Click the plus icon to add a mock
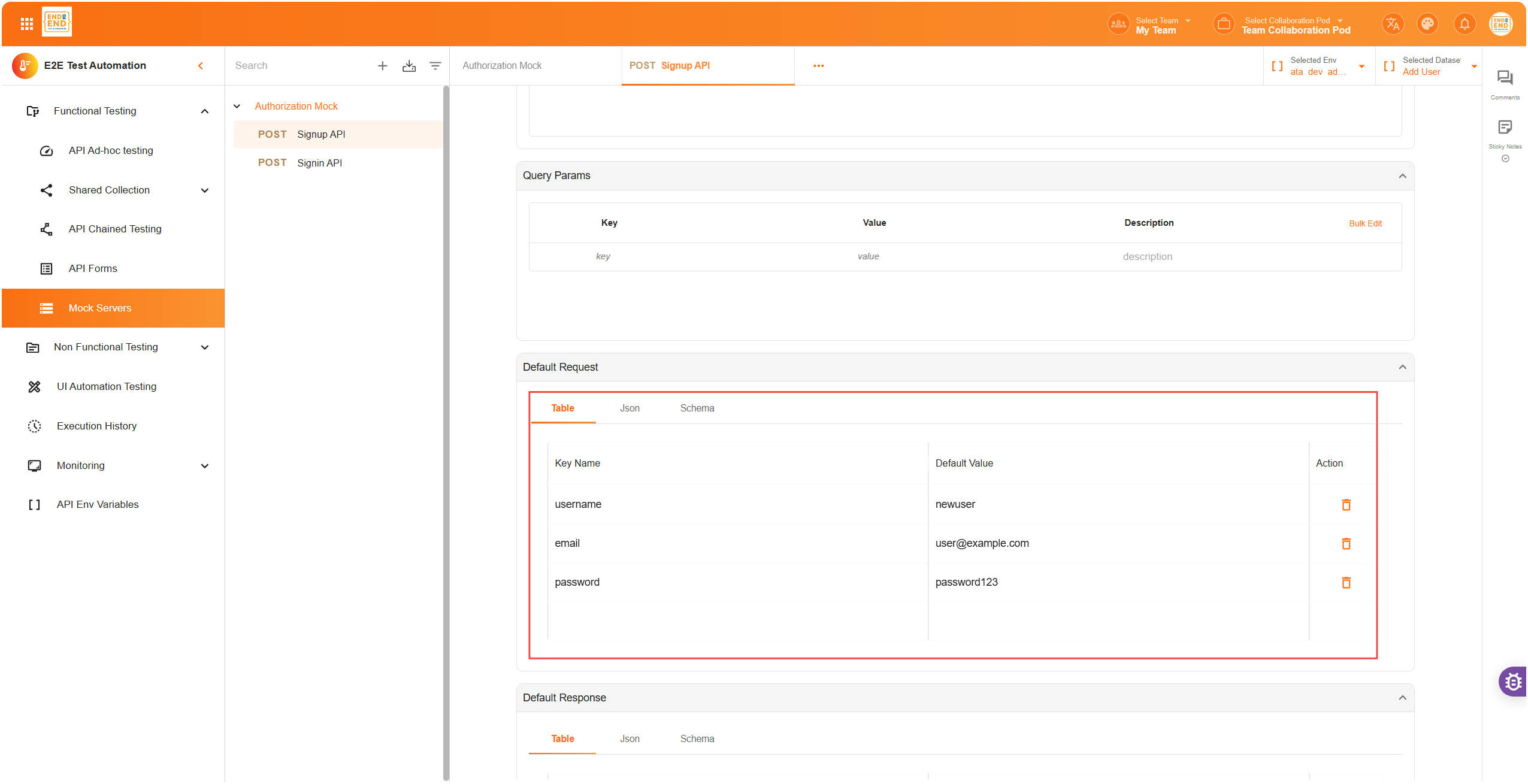This screenshot has width=1528, height=784. click(x=382, y=66)
